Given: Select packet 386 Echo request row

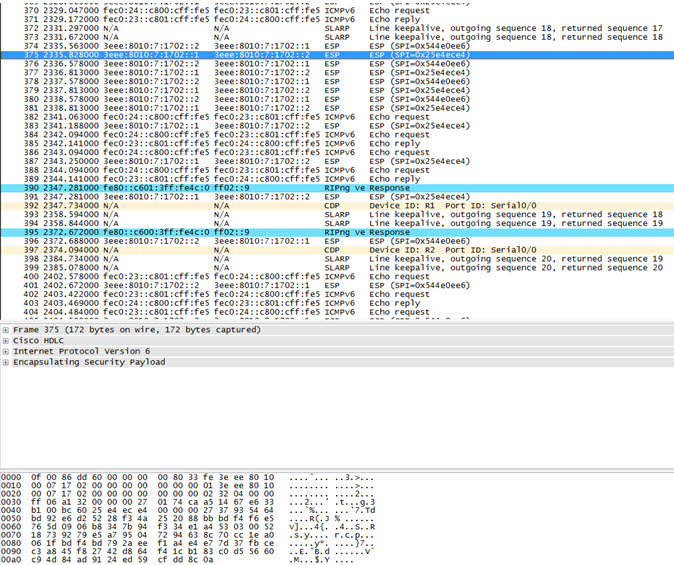Looking at the screenshot, I should (337, 152).
